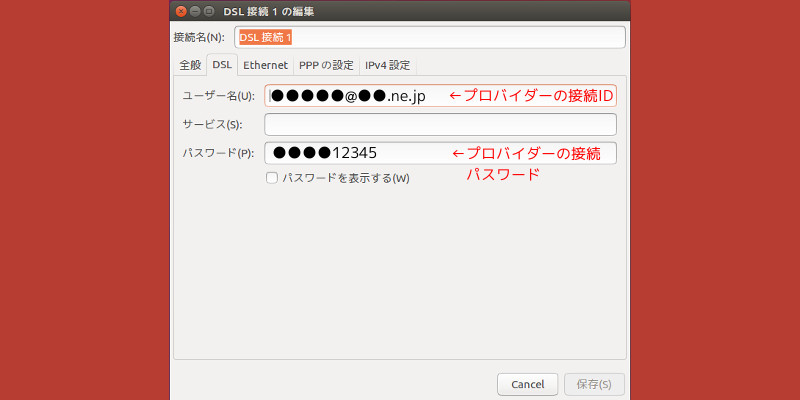Maximize the DSL connection edit window
This screenshot has width=800, height=400.
(209, 11)
